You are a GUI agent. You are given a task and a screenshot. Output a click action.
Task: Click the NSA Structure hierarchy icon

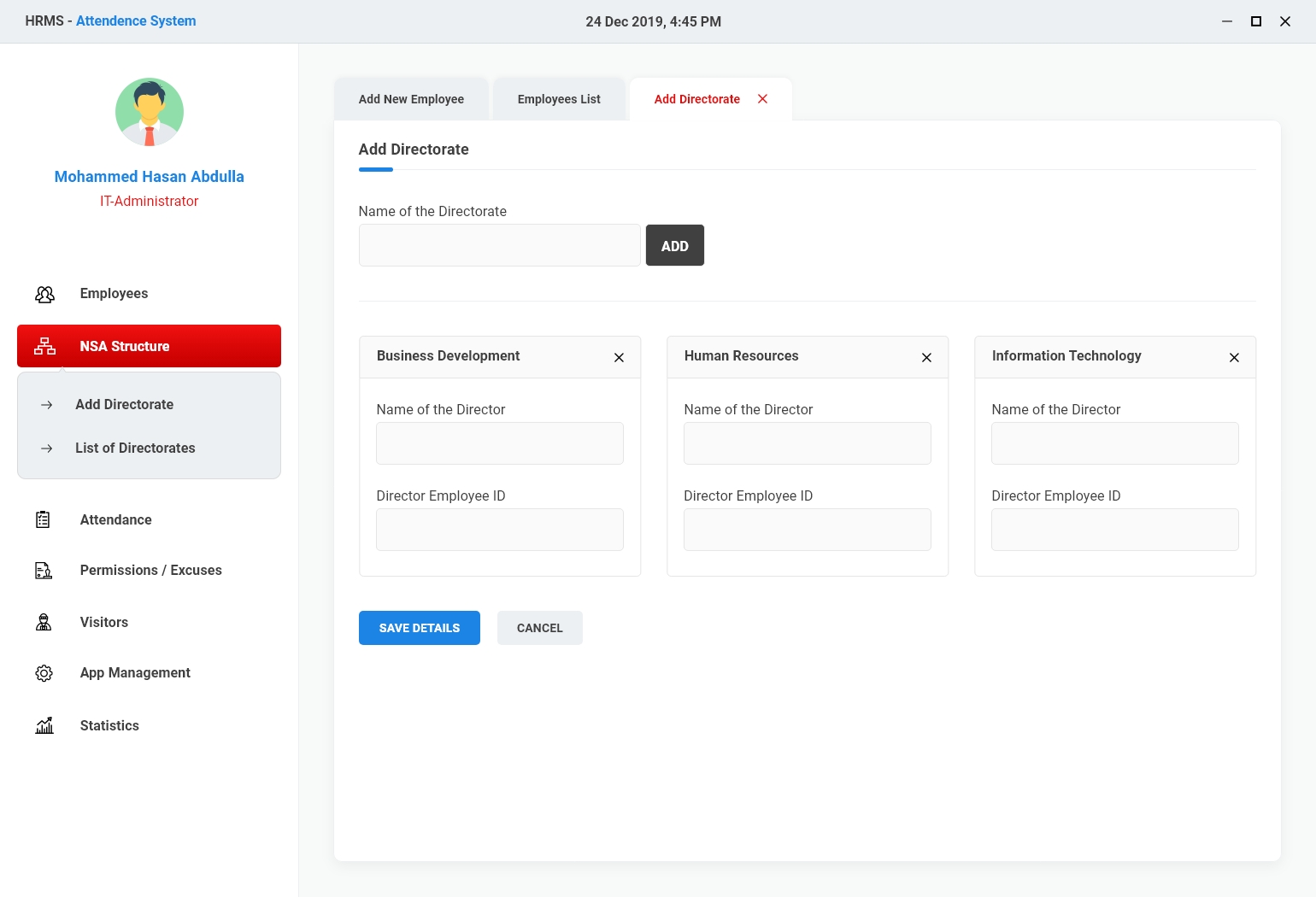pos(44,346)
